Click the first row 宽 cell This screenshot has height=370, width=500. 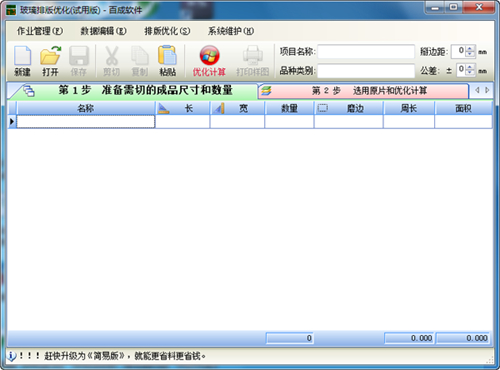[x=237, y=122]
